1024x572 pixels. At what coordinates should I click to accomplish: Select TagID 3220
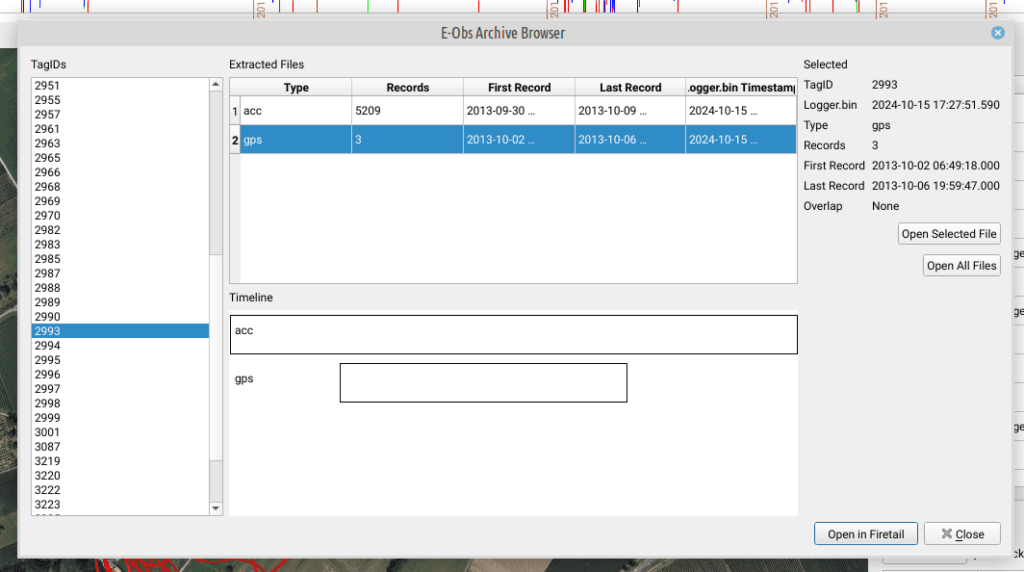click(x=120, y=475)
